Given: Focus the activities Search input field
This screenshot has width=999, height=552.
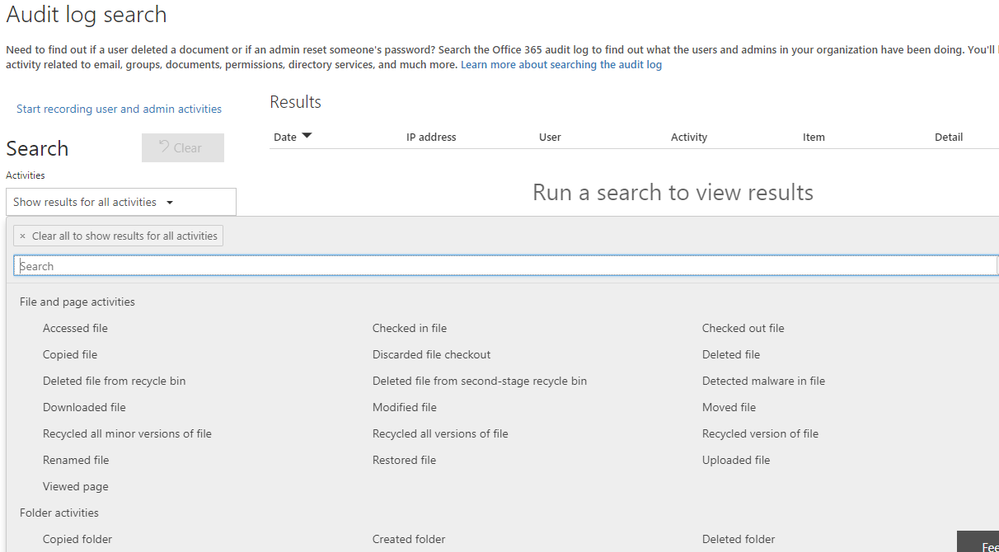Looking at the screenshot, I should click(x=505, y=266).
